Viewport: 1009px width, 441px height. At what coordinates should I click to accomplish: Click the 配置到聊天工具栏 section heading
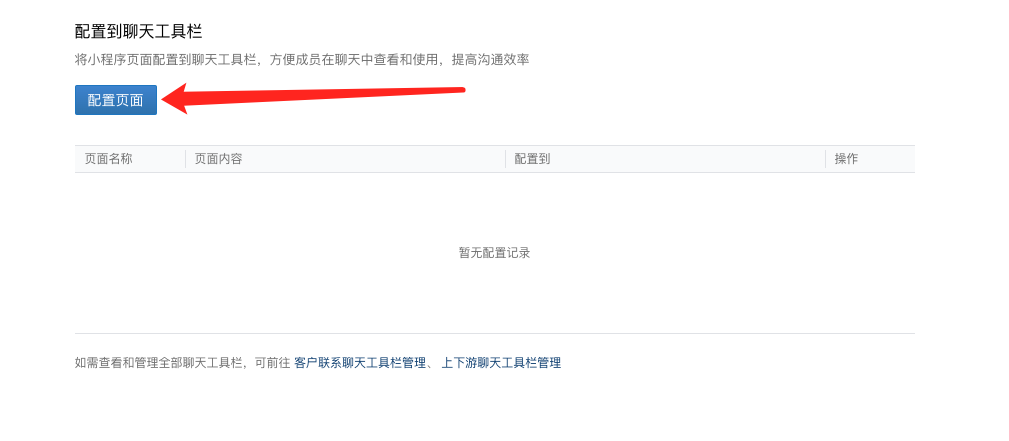pos(138,31)
